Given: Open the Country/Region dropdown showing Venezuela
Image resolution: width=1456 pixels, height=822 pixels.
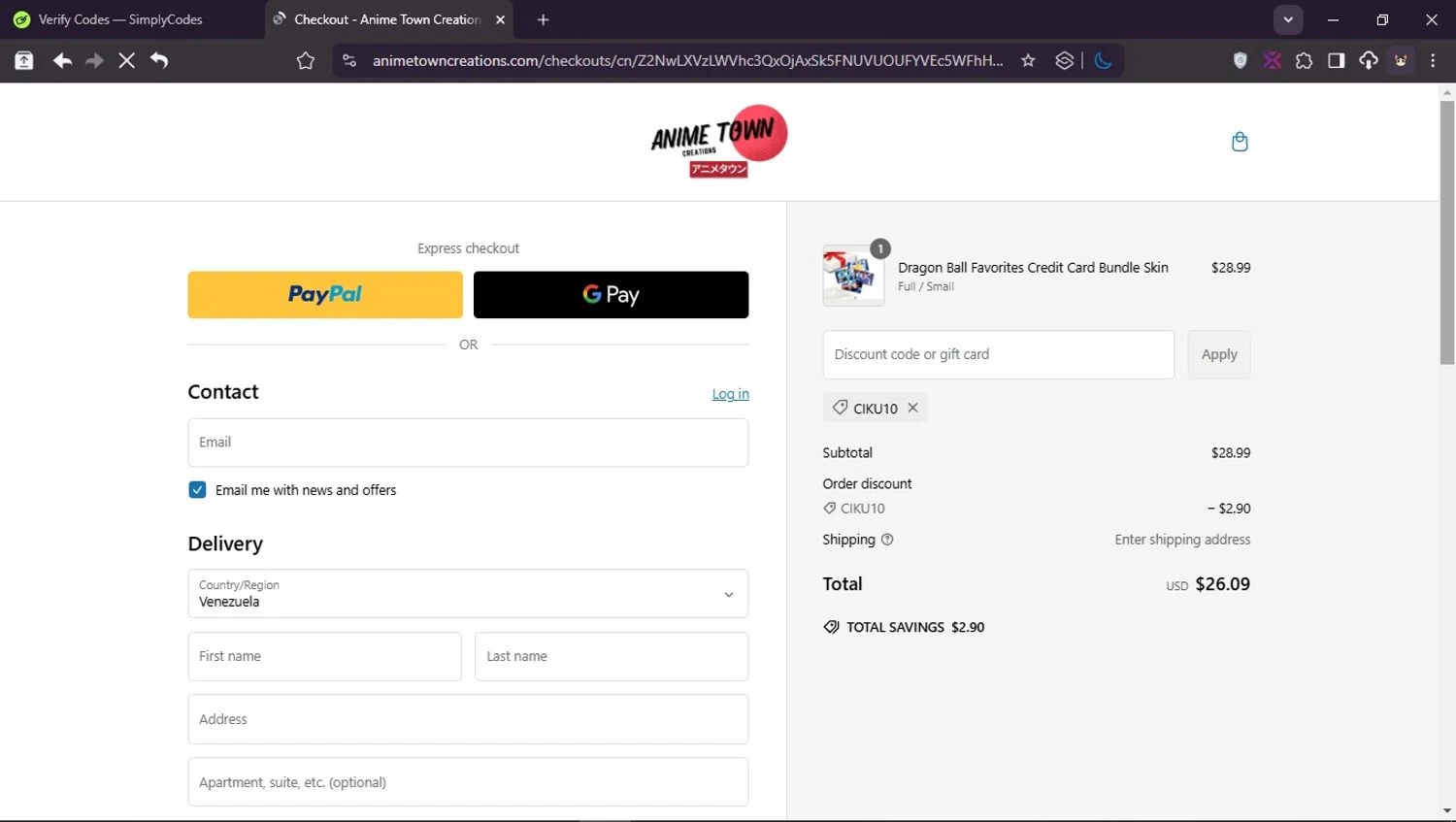Looking at the screenshot, I should coord(468,593).
